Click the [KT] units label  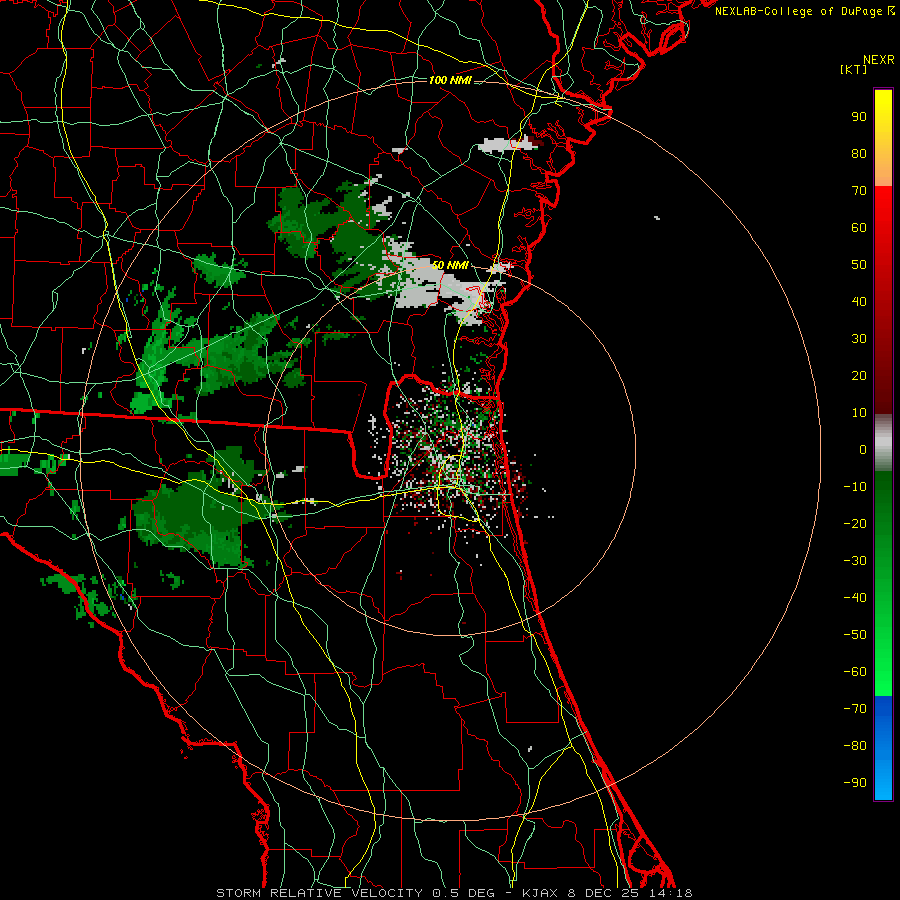pos(854,69)
